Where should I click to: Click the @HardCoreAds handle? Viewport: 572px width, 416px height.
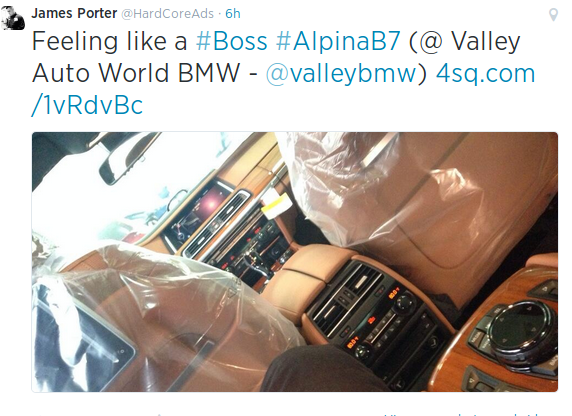point(167,14)
